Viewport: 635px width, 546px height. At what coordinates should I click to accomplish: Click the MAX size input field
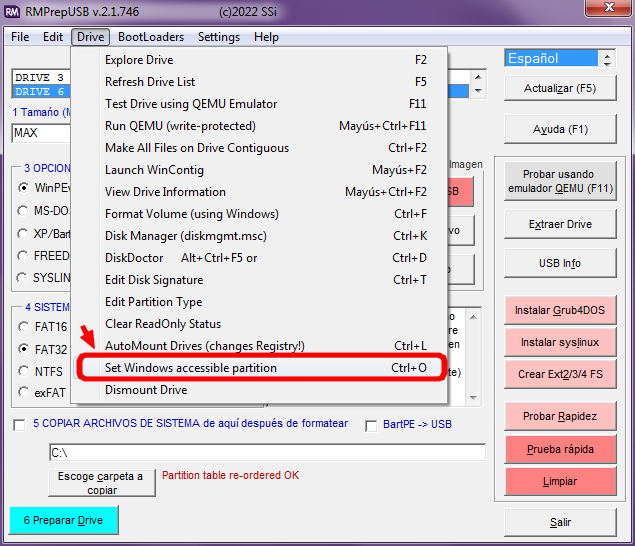[41, 133]
